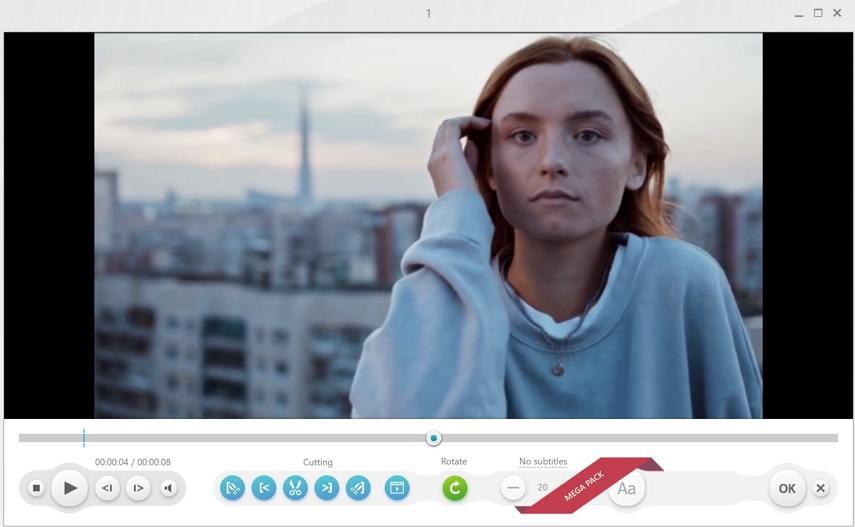Cut selection with scissors icon

(295, 488)
